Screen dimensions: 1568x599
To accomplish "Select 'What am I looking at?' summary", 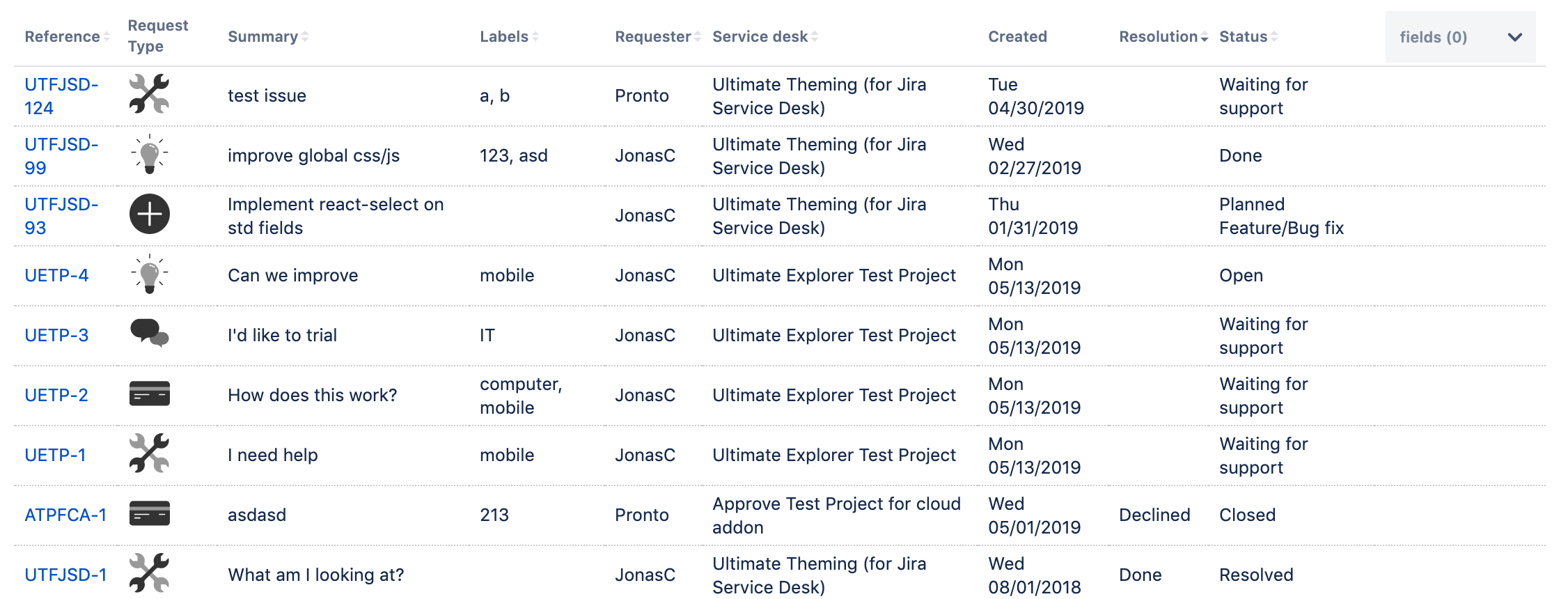I will 315,575.
